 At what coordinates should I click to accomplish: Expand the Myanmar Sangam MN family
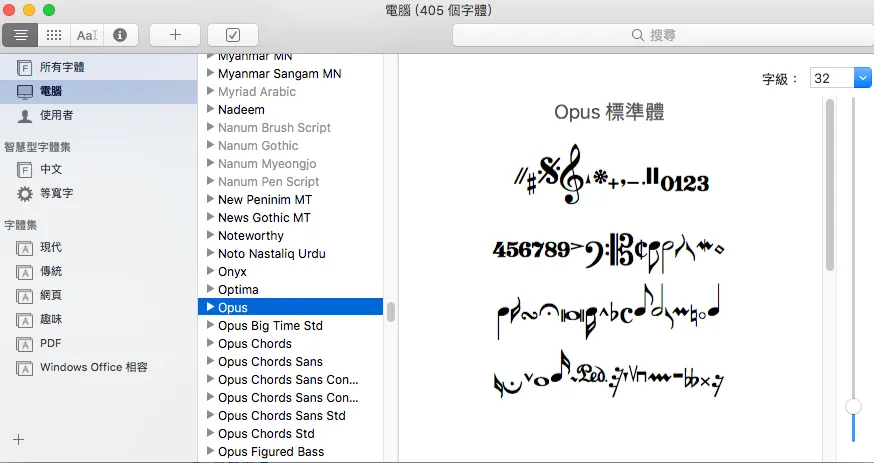pyautogui.click(x=210, y=73)
